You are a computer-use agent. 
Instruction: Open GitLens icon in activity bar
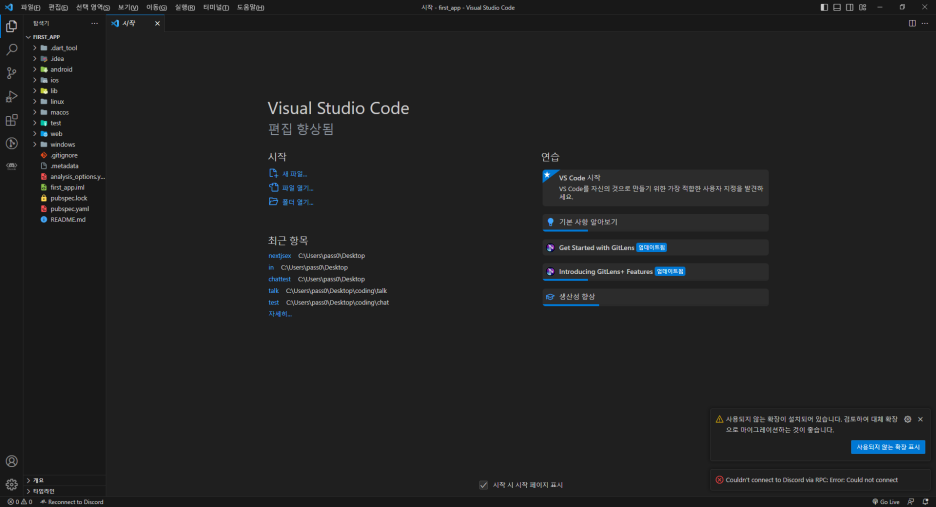(11, 143)
